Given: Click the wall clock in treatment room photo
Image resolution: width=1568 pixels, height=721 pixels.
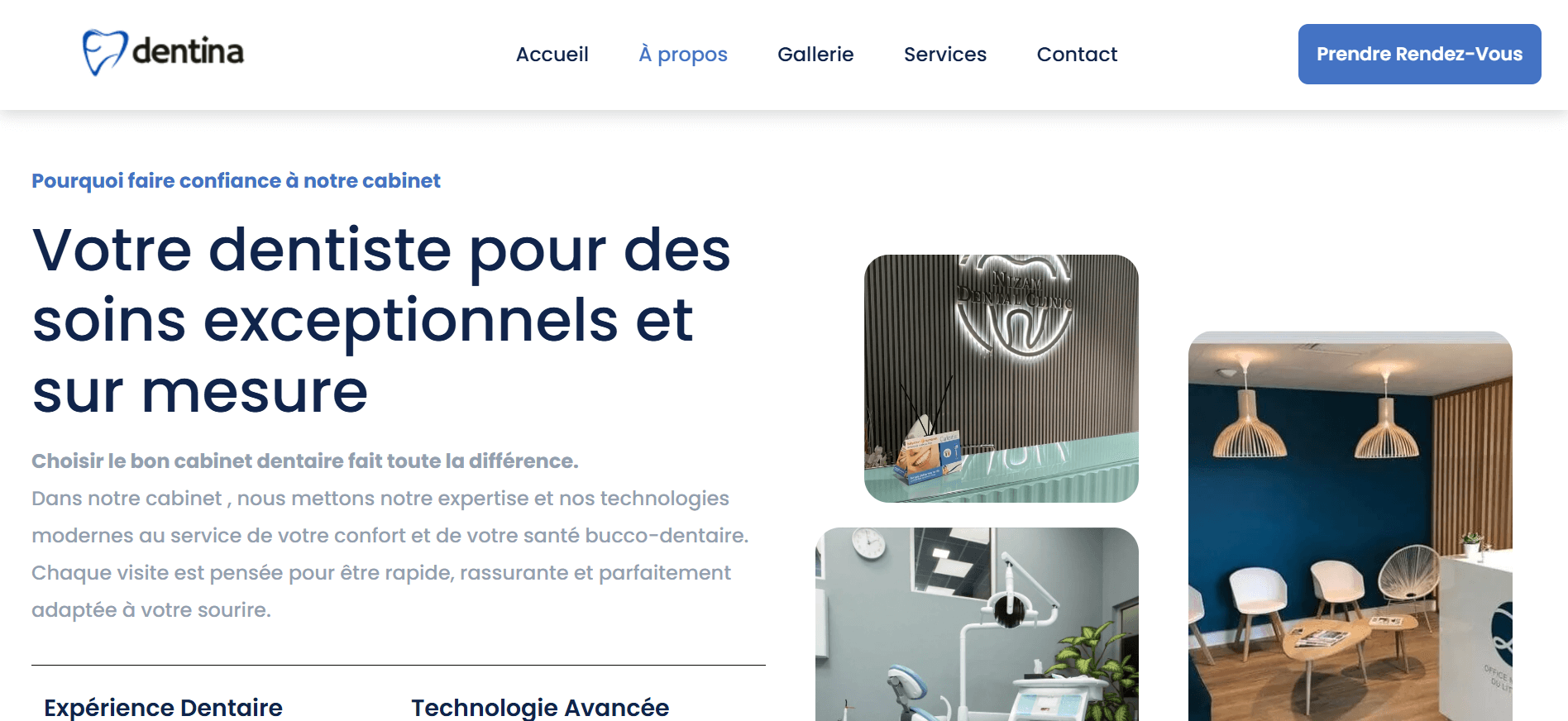Looking at the screenshot, I should click(x=868, y=543).
